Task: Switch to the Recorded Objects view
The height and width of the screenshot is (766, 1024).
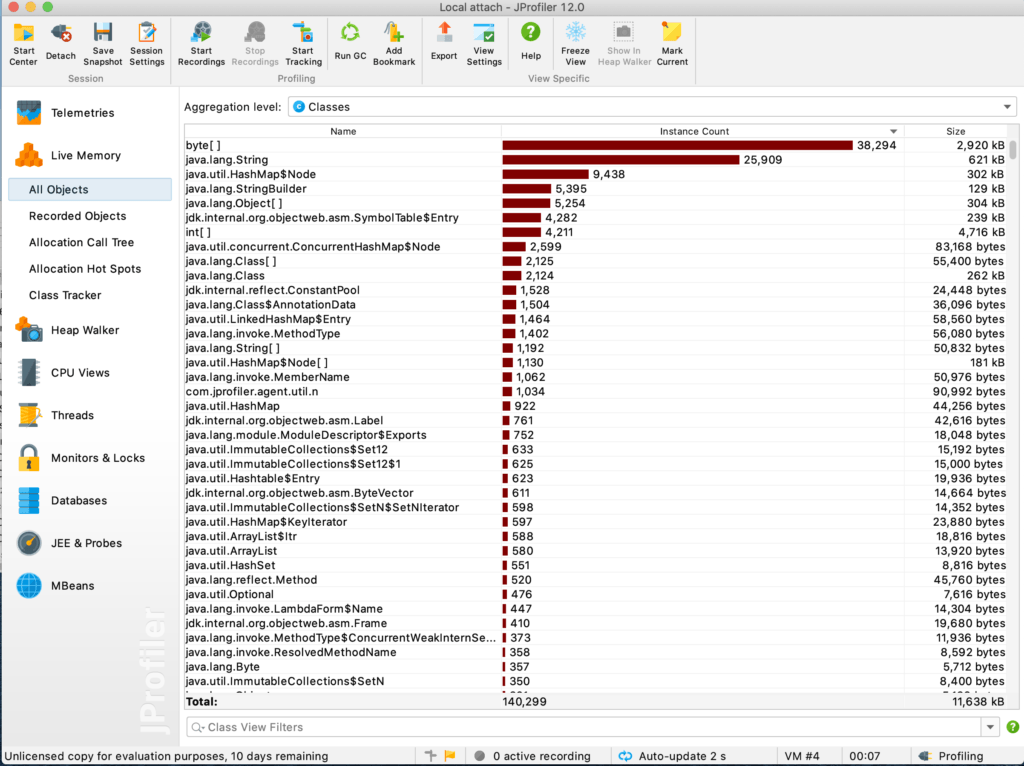Action: click(x=77, y=216)
